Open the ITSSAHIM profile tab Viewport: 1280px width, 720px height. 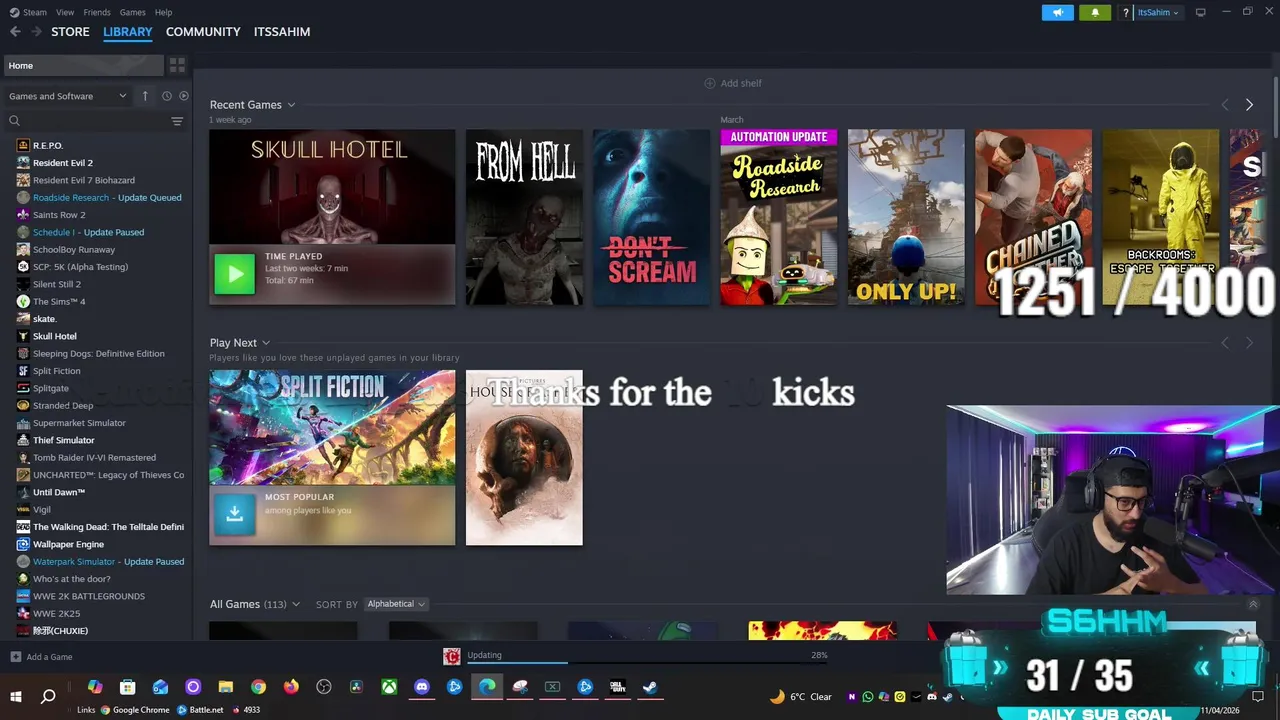[282, 32]
